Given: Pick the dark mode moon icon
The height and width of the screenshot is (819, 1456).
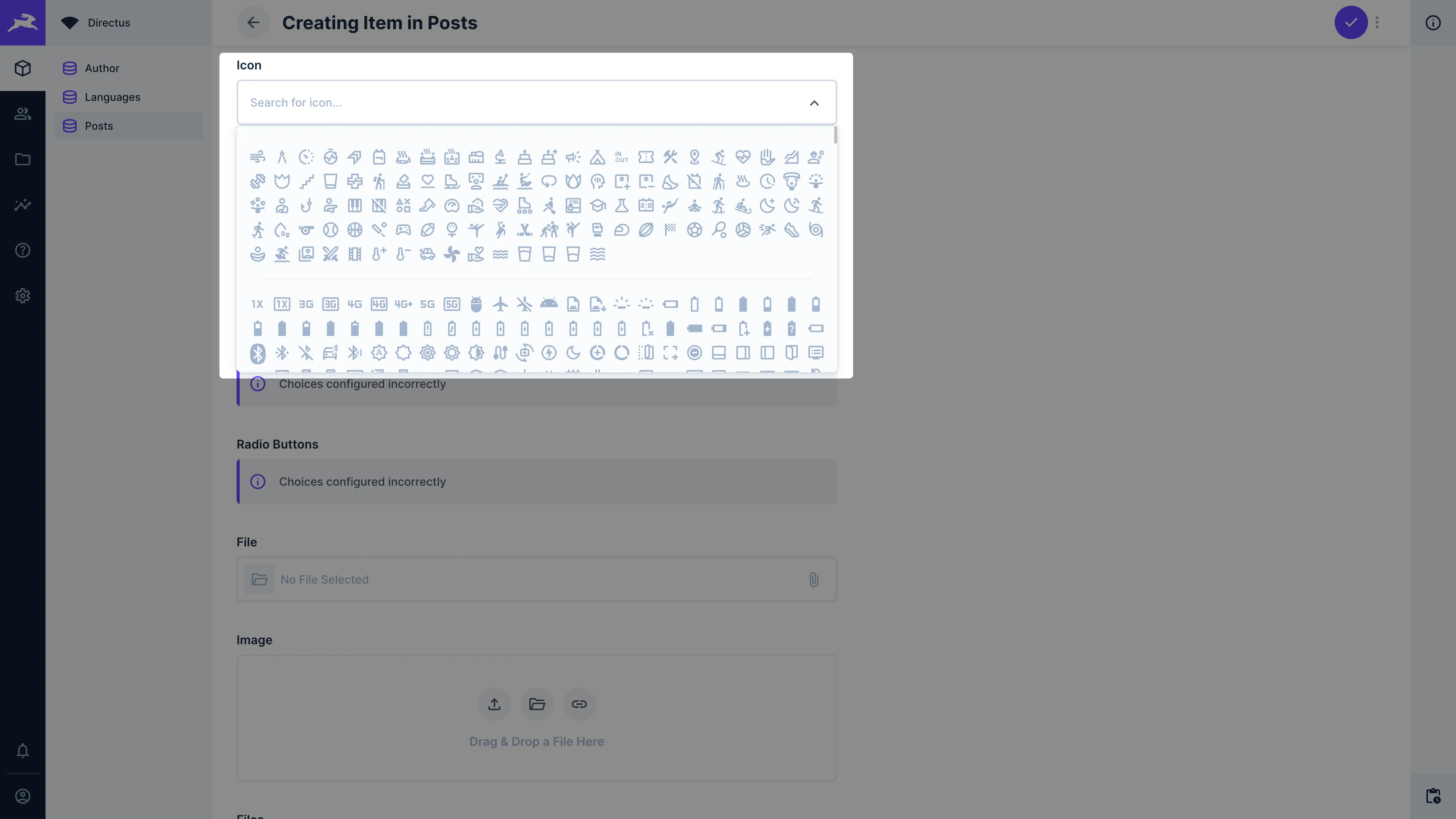Looking at the screenshot, I should (x=573, y=353).
